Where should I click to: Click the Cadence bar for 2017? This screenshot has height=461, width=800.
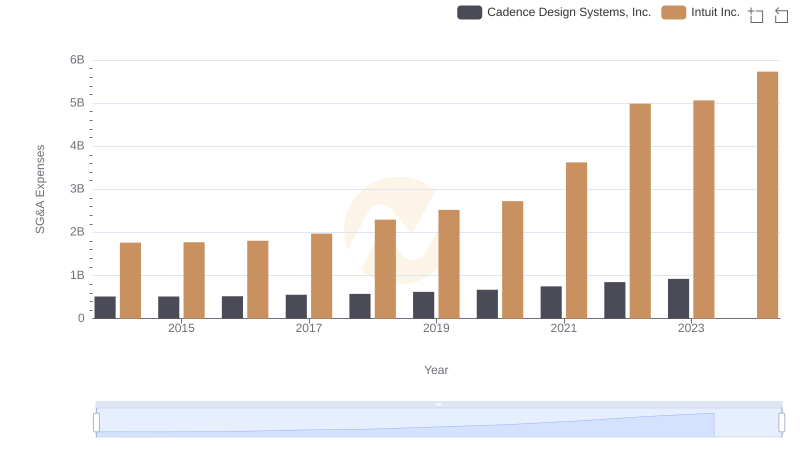pos(296,306)
